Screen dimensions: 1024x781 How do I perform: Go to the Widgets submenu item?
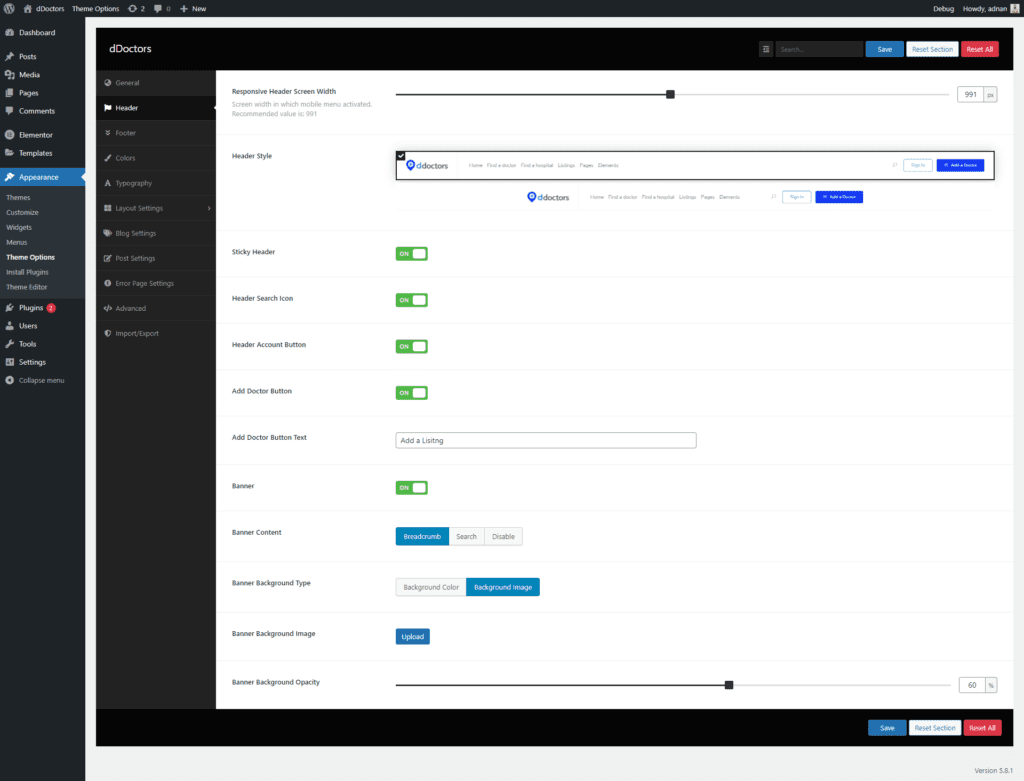[x=19, y=227]
